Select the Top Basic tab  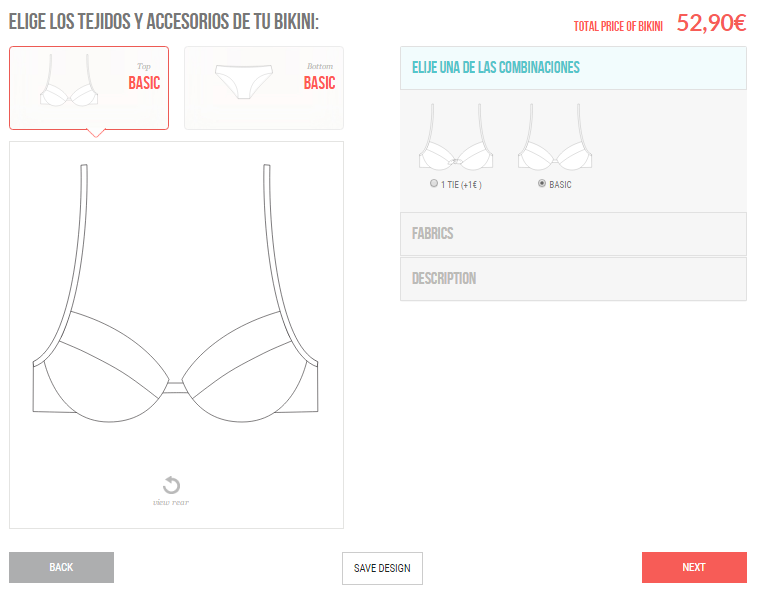point(89,88)
